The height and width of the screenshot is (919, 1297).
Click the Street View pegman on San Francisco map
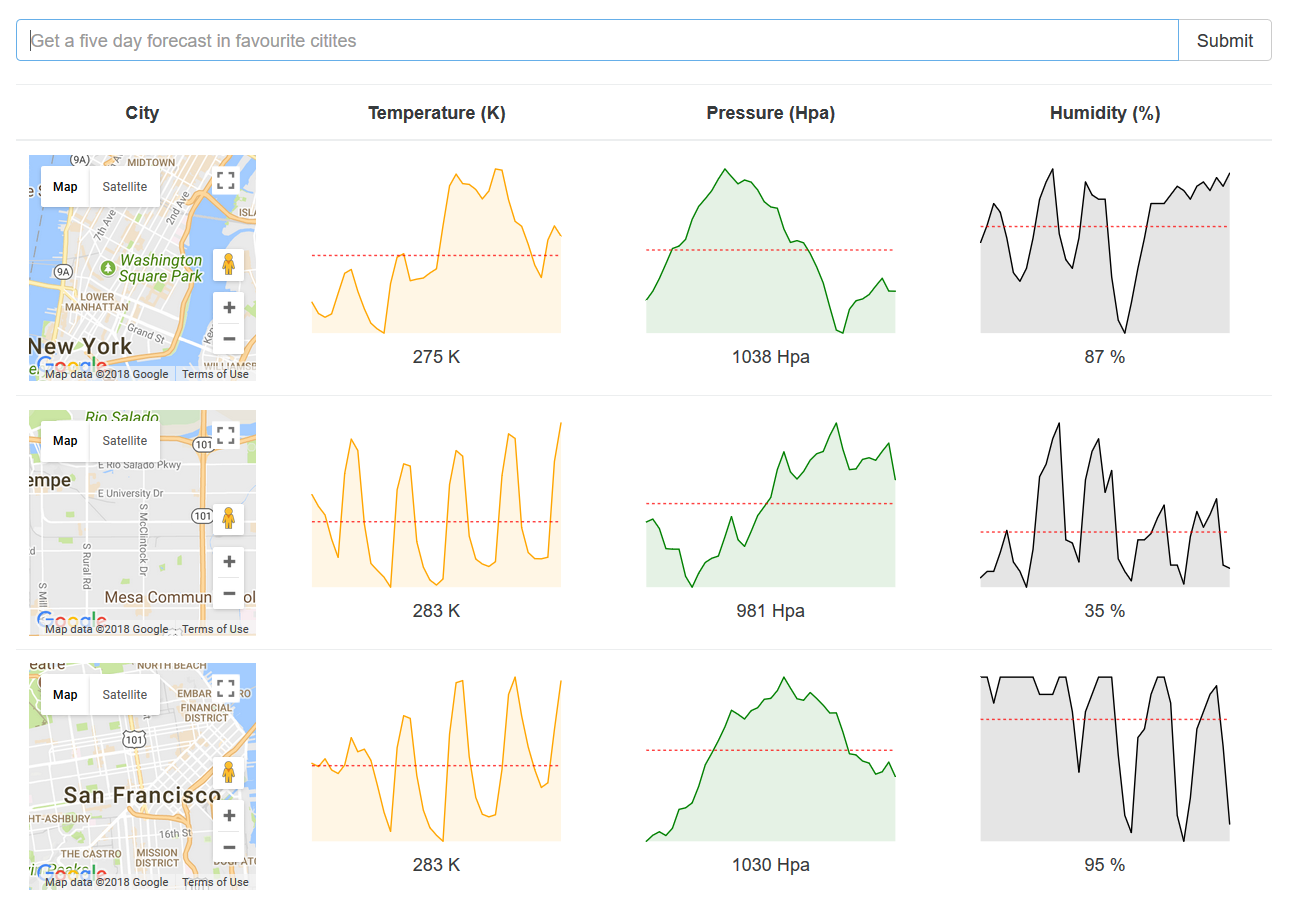(229, 773)
